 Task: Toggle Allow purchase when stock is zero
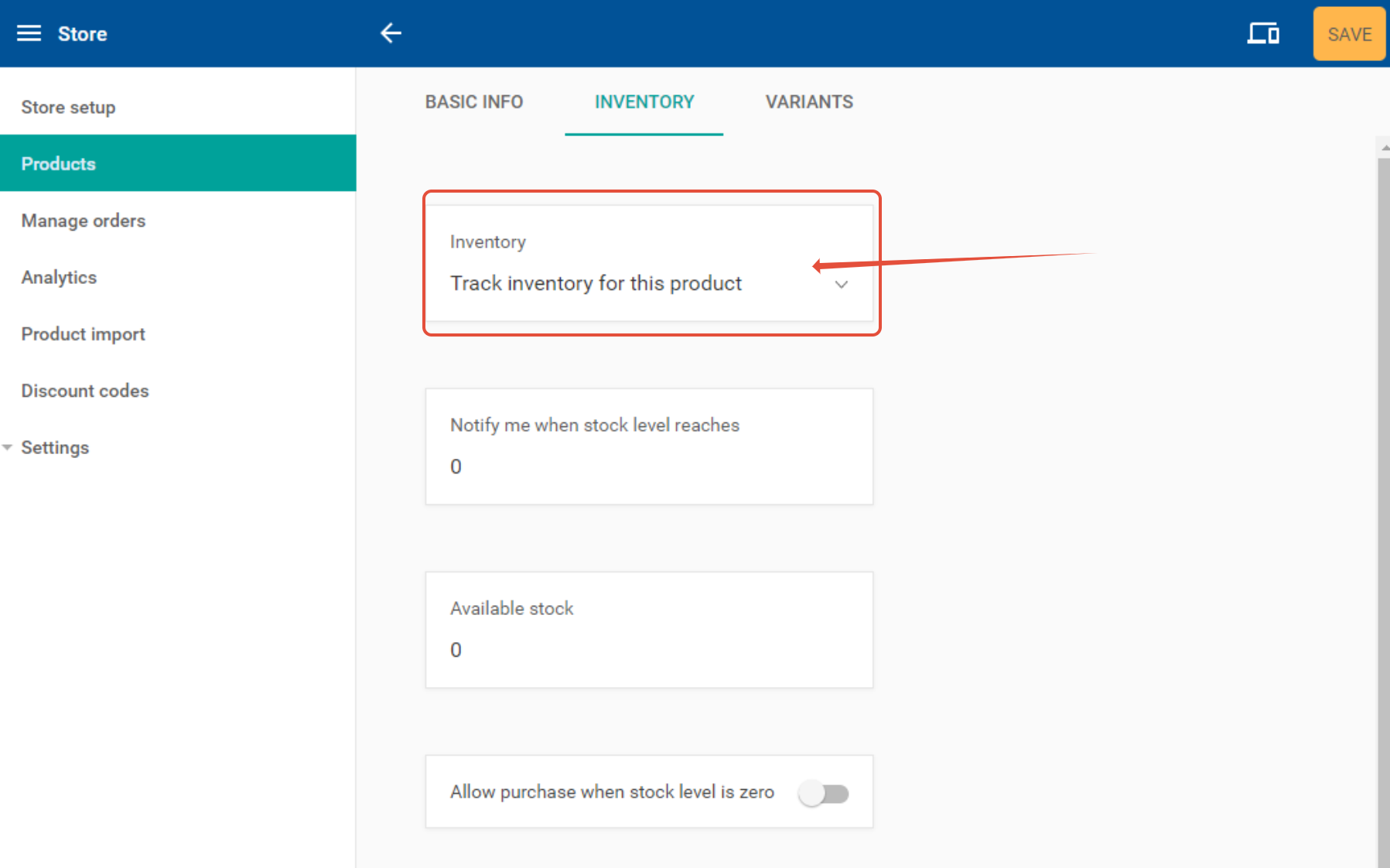click(x=824, y=793)
